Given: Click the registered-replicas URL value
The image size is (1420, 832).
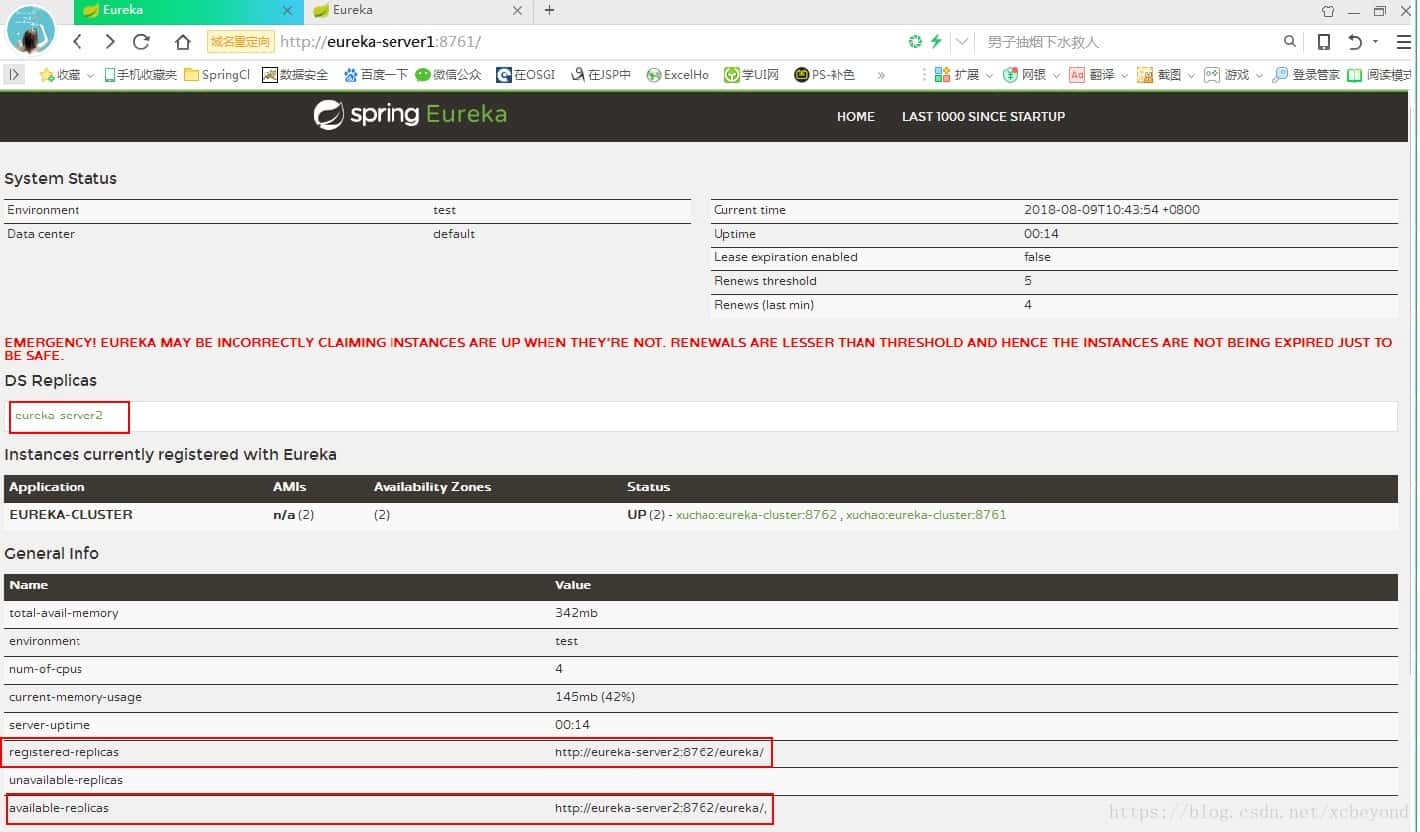Looking at the screenshot, I should tap(659, 752).
